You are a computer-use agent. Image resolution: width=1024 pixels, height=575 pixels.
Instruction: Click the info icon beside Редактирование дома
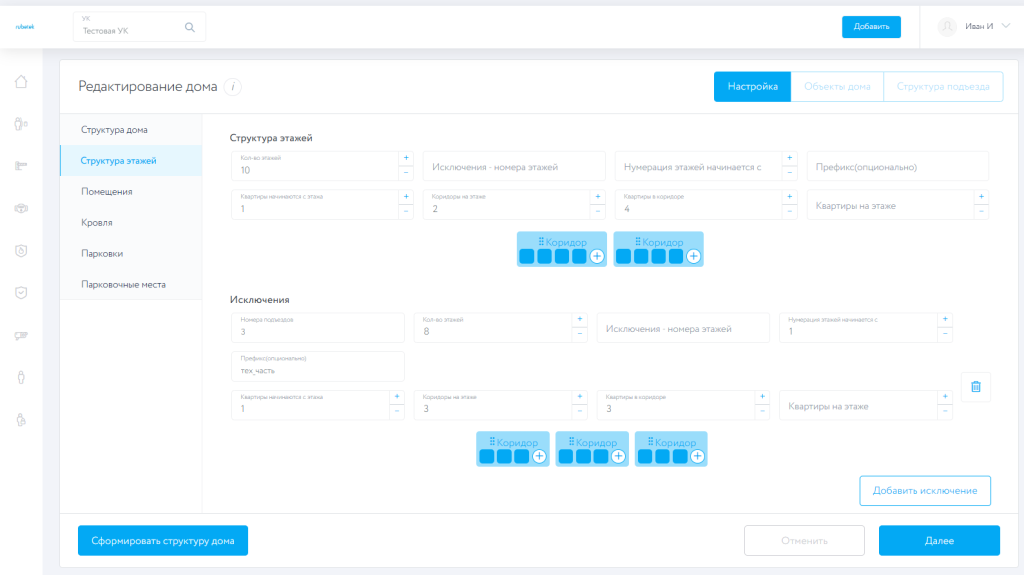tap(233, 87)
